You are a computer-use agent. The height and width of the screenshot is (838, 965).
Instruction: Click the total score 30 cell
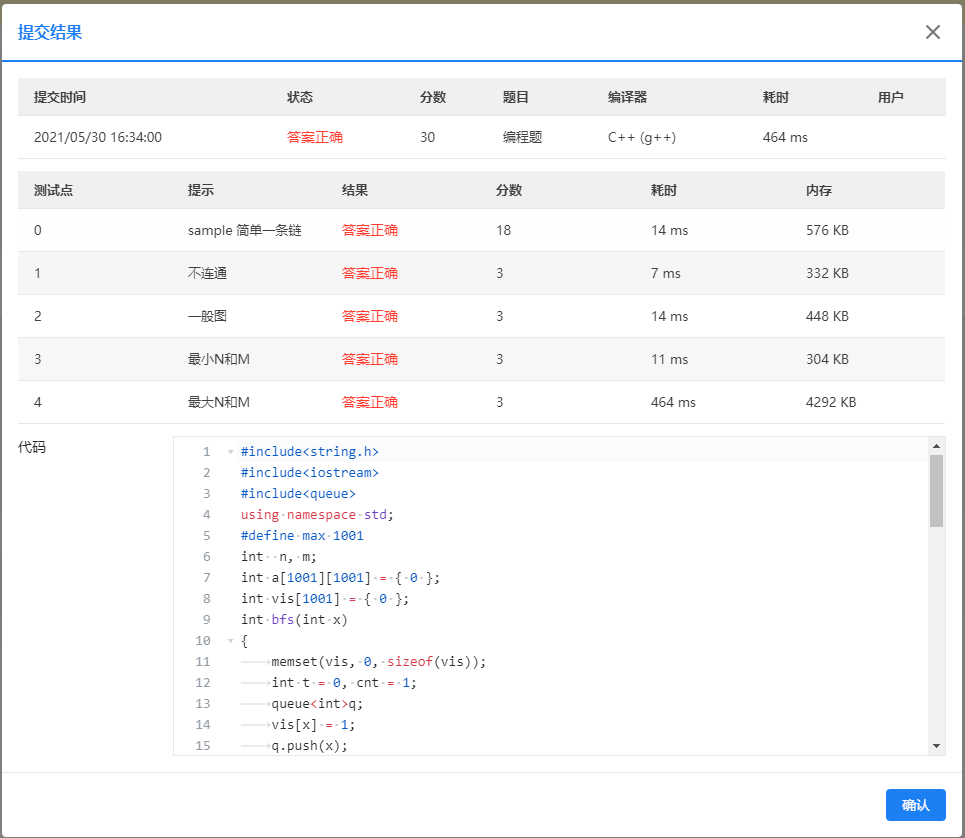[x=428, y=137]
